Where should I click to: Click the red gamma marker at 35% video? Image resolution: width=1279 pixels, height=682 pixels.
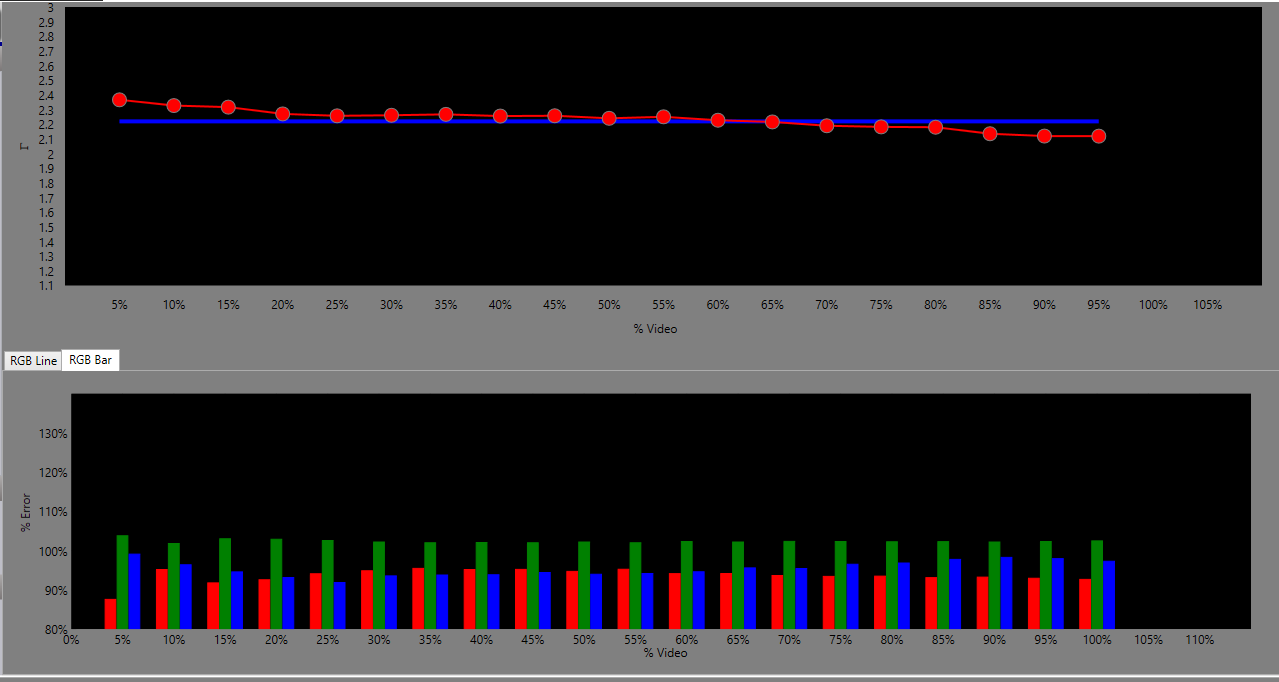coord(446,115)
